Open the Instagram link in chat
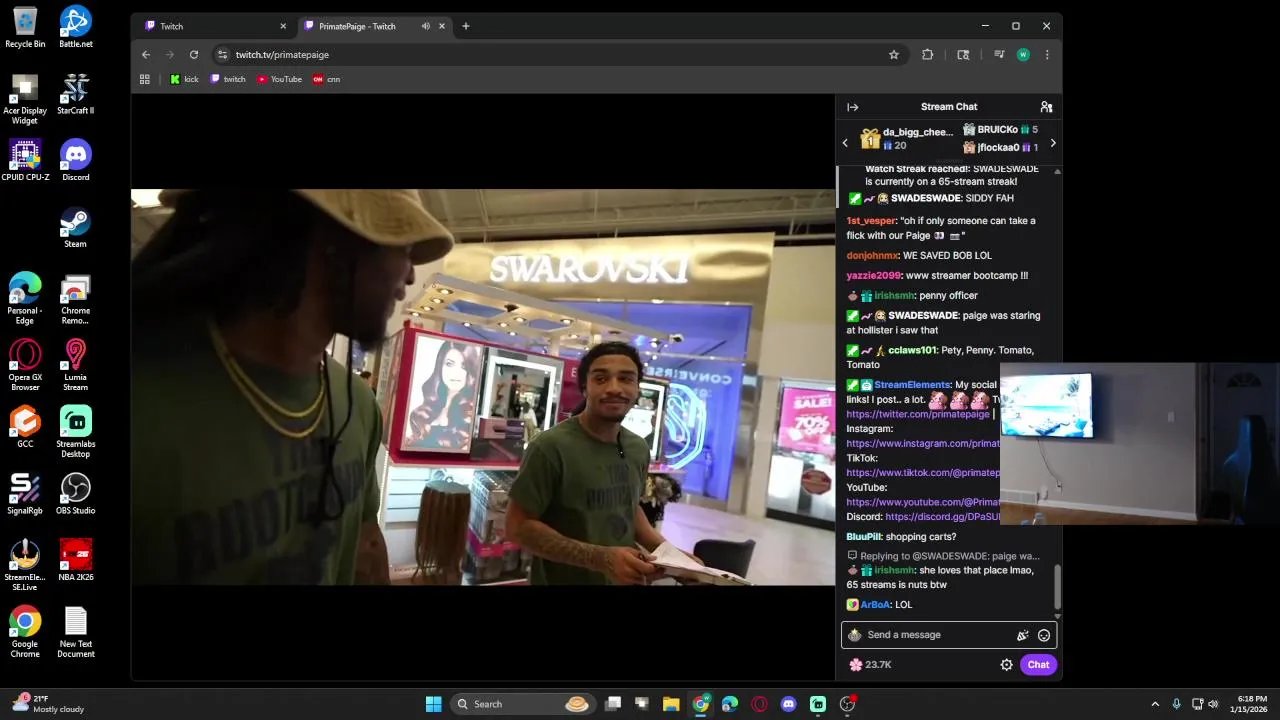 [x=923, y=444]
